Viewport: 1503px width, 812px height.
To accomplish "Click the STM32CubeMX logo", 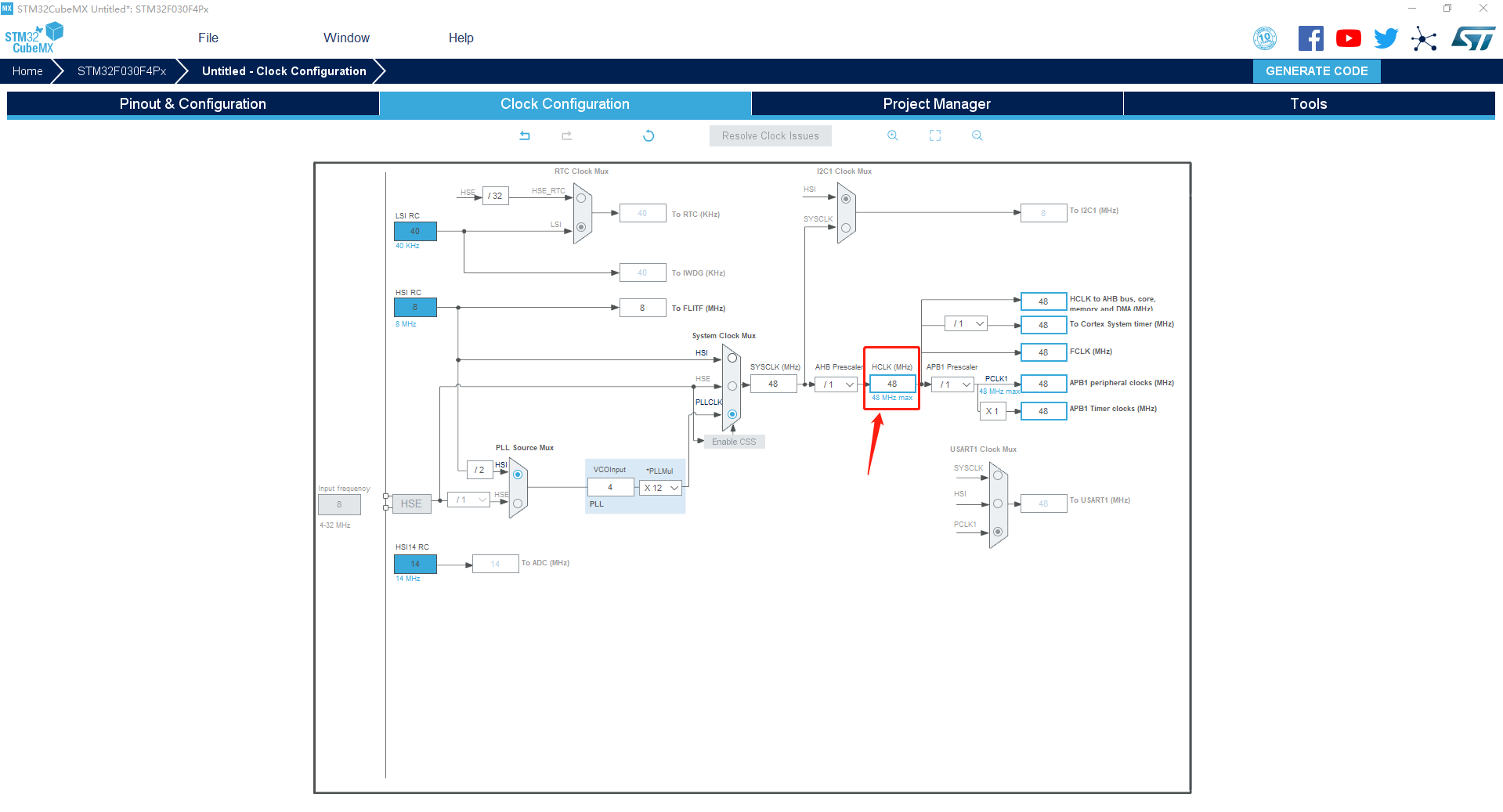I will [34, 38].
